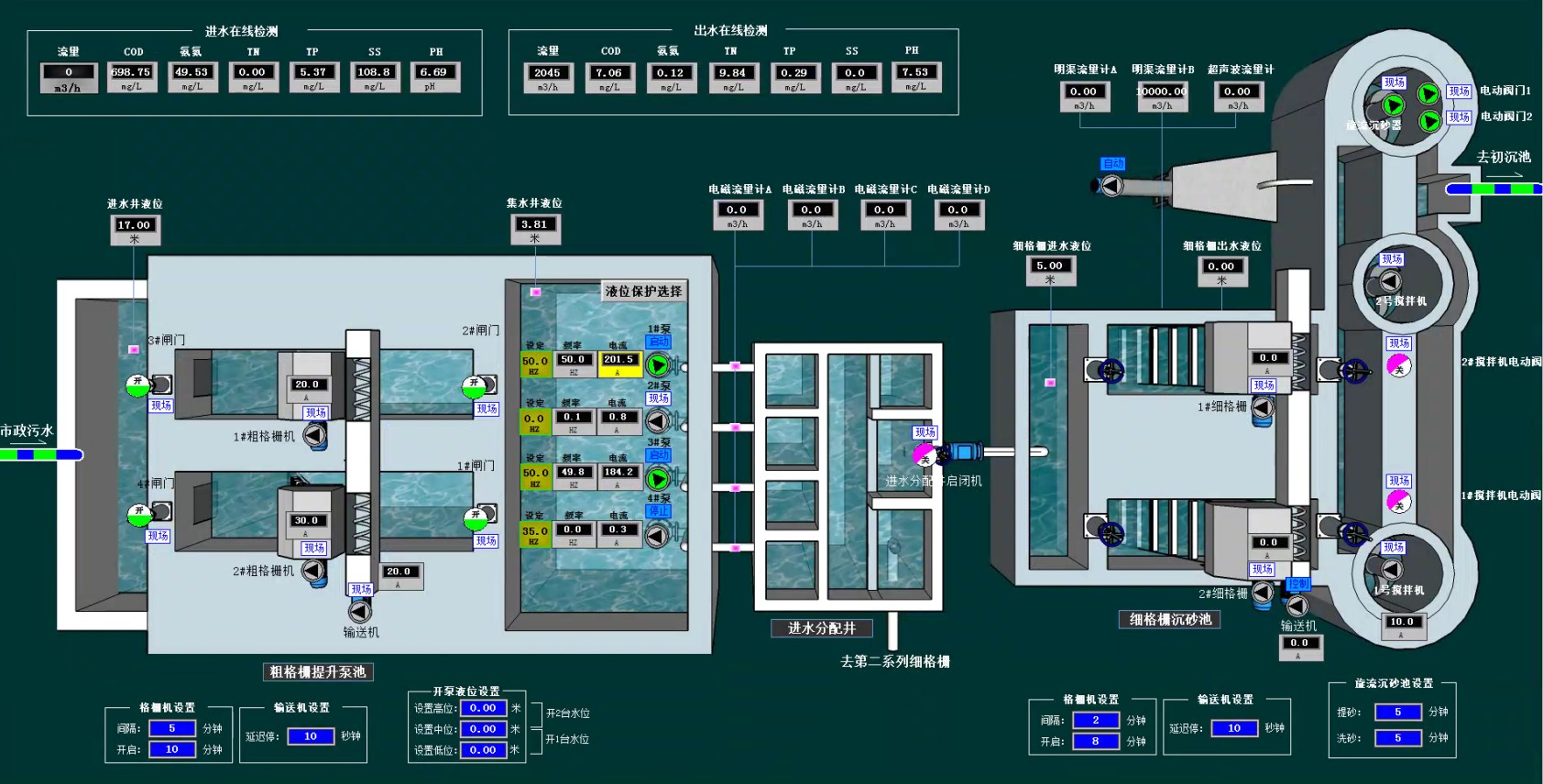Click the 设置高位 level input field
Screen dimensions: 1543x784
click(483, 708)
